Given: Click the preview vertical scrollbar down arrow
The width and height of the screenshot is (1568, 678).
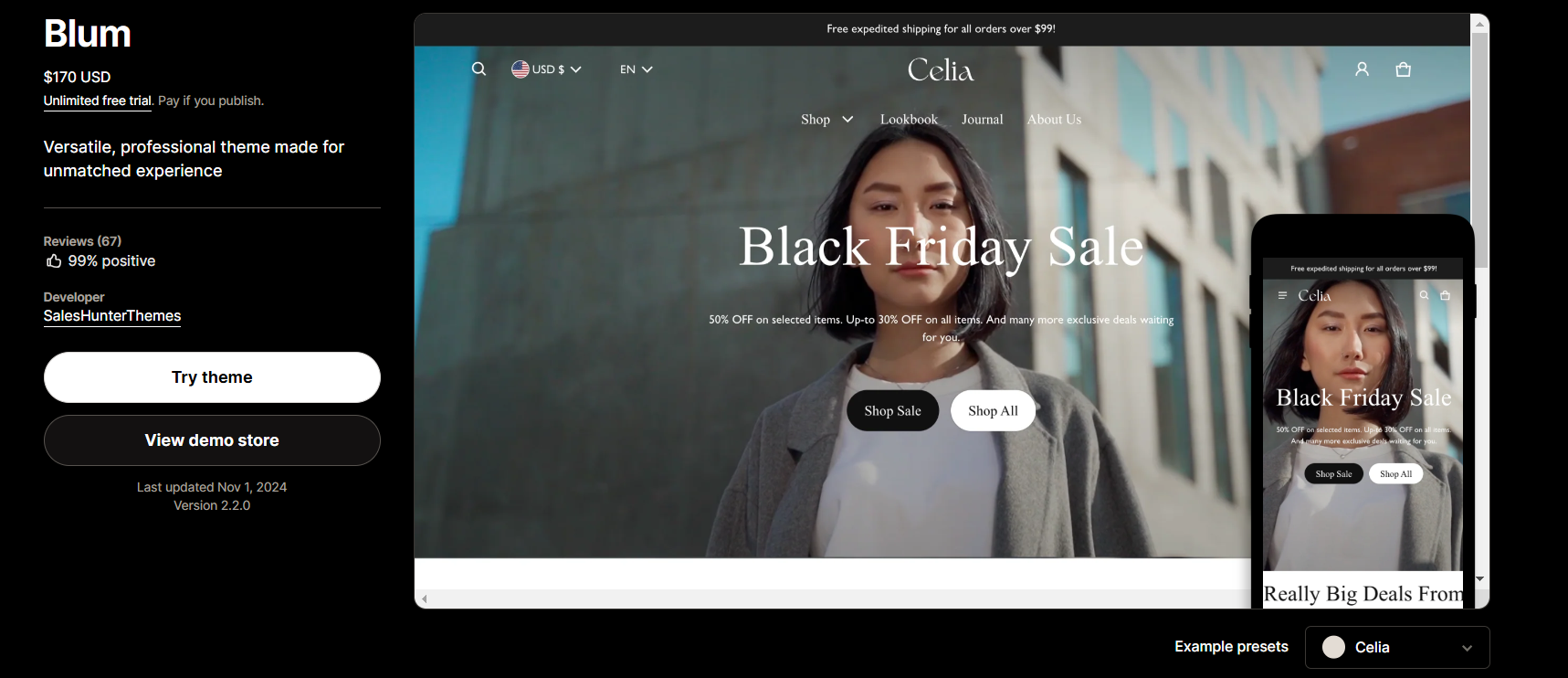Looking at the screenshot, I should (1479, 579).
